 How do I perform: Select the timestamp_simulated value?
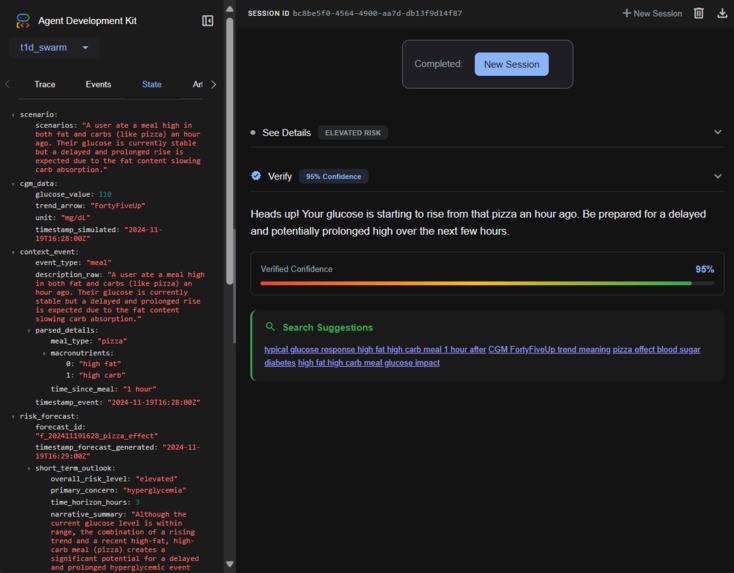coord(99,234)
